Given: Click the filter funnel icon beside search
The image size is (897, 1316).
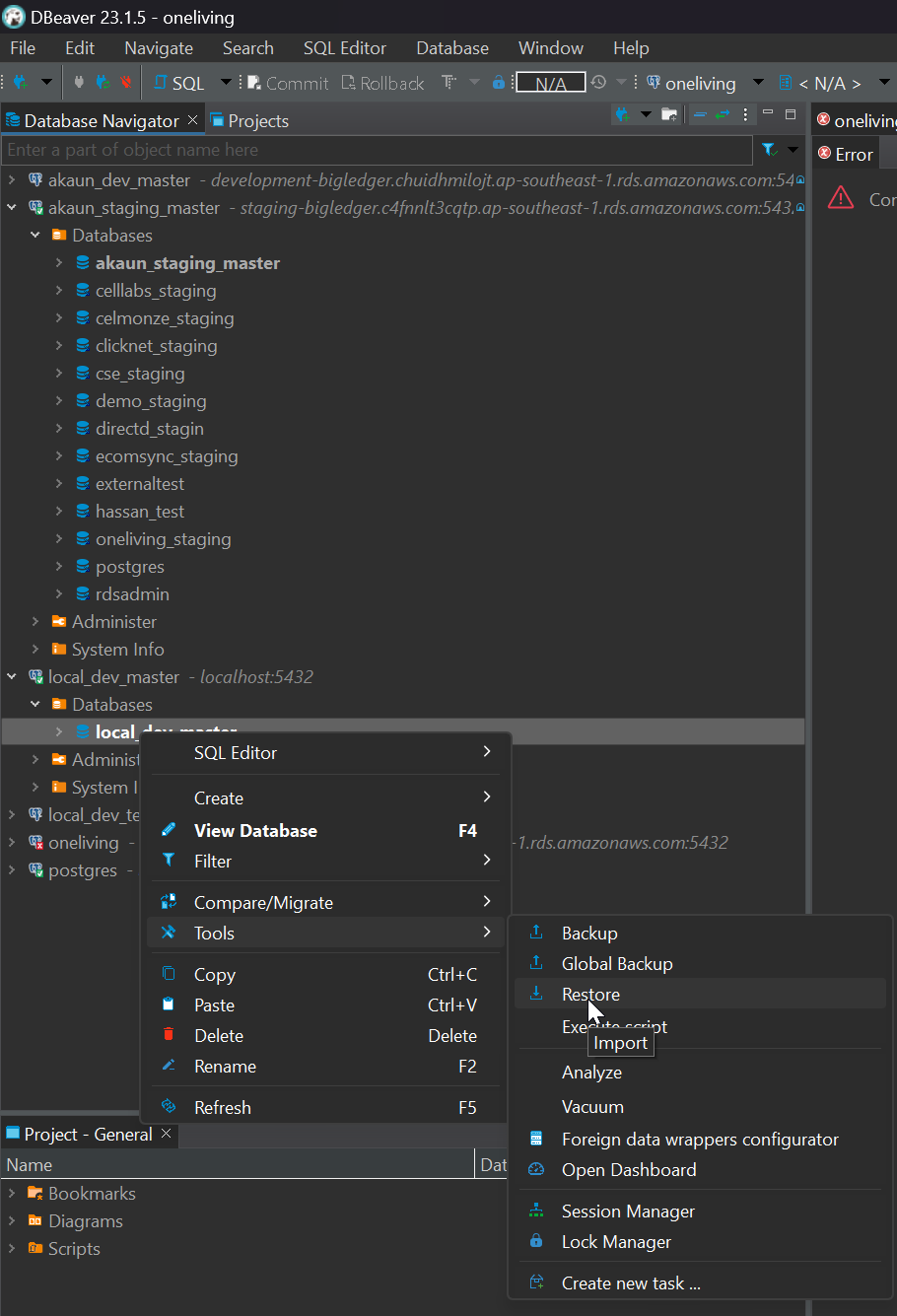Looking at the screenshot, I should coord(769,150).
